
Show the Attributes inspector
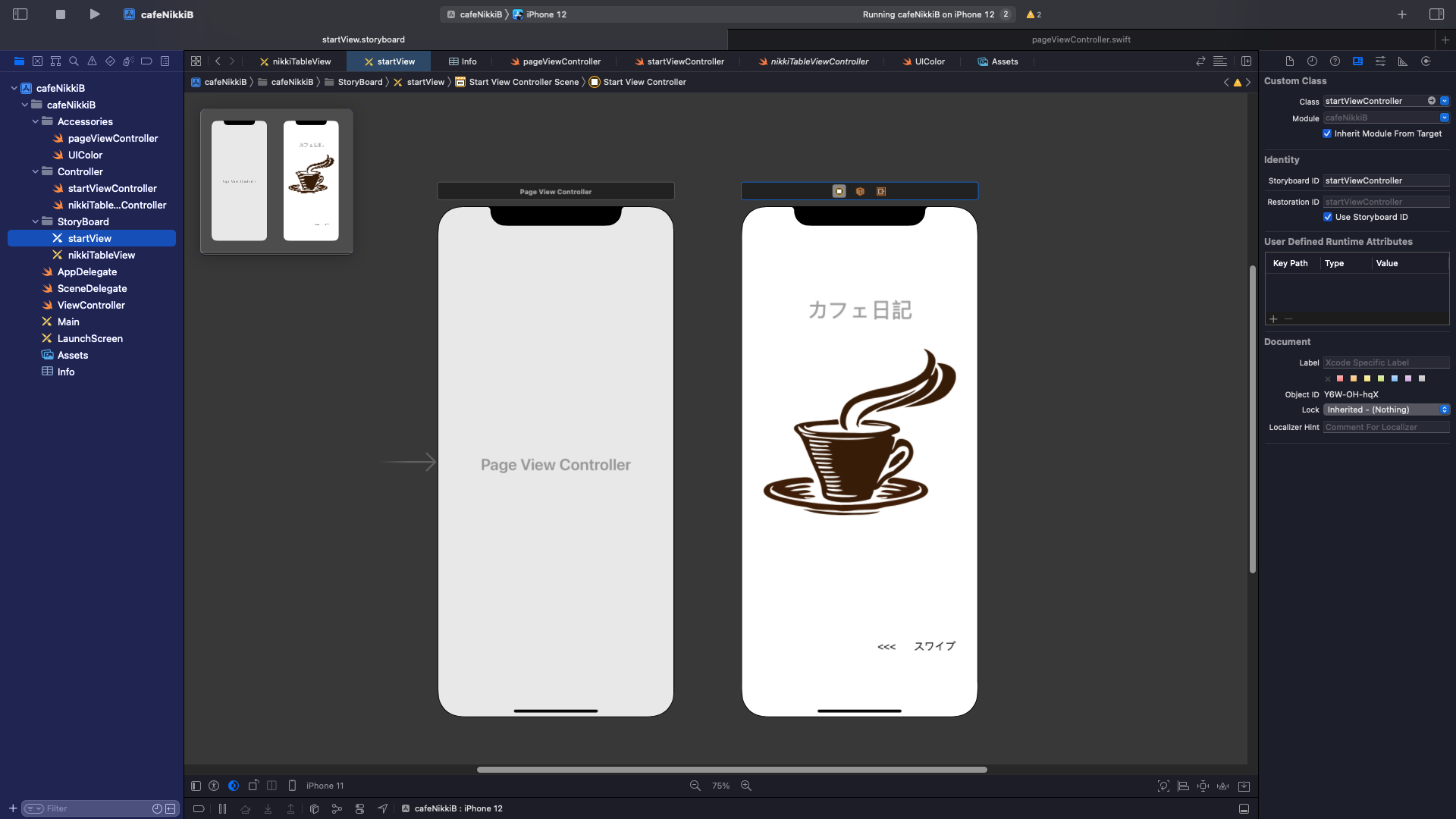(x=1380, y=61)
